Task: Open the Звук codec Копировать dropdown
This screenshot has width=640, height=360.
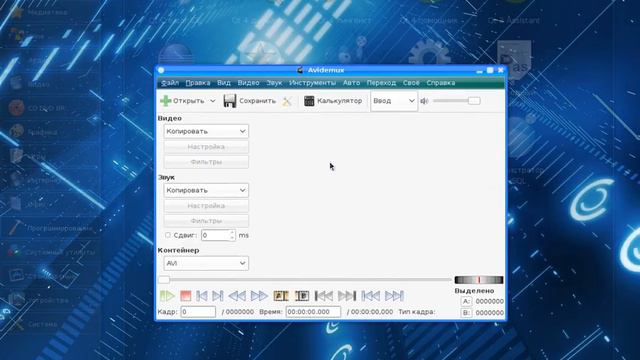Action: coord(206,190)
